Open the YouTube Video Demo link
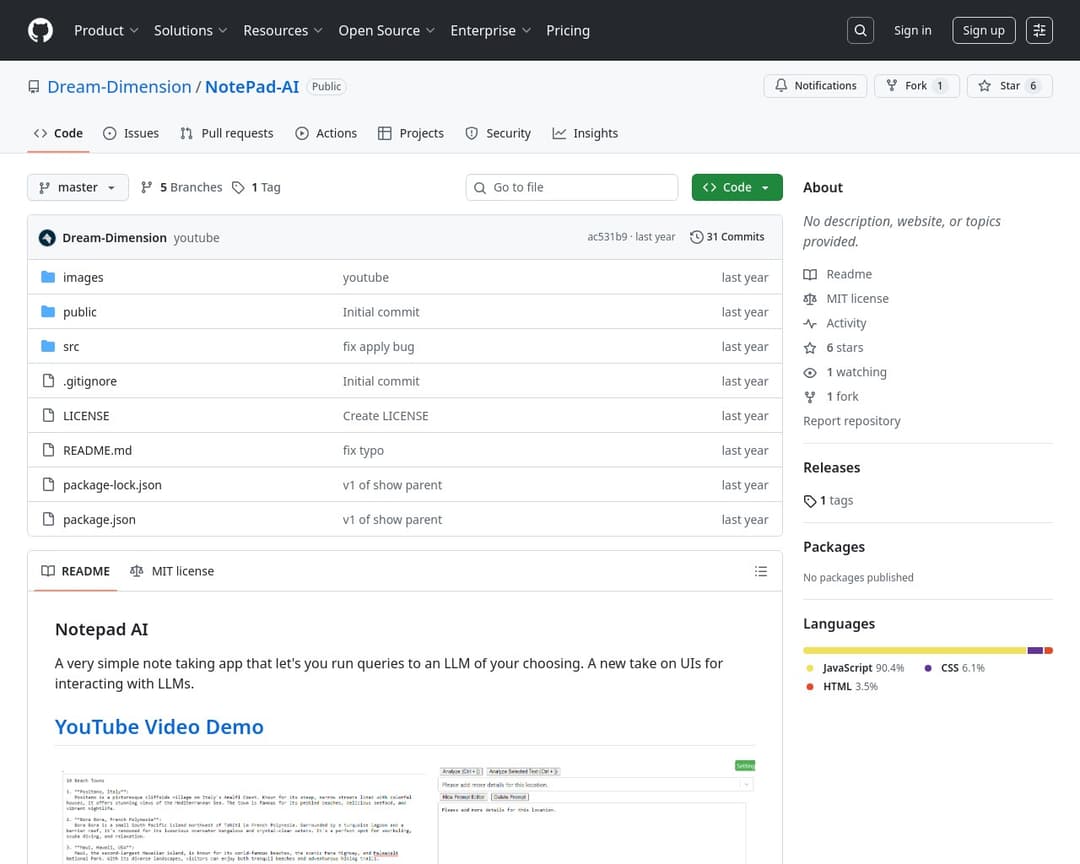The height and width of the screenshot is (864, 1080). click(x=159, y=727)
